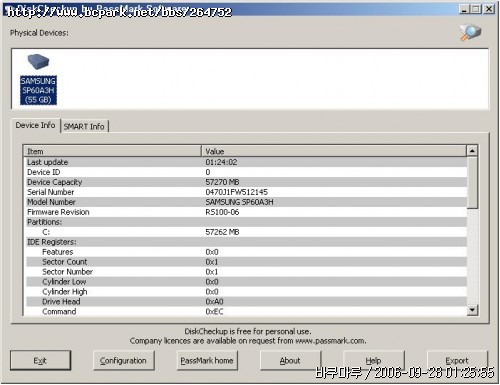Click the value SAMSUNG SP60A3H in Model row
Viewport: 500px width, 385px height.
[x=239, y=202]
